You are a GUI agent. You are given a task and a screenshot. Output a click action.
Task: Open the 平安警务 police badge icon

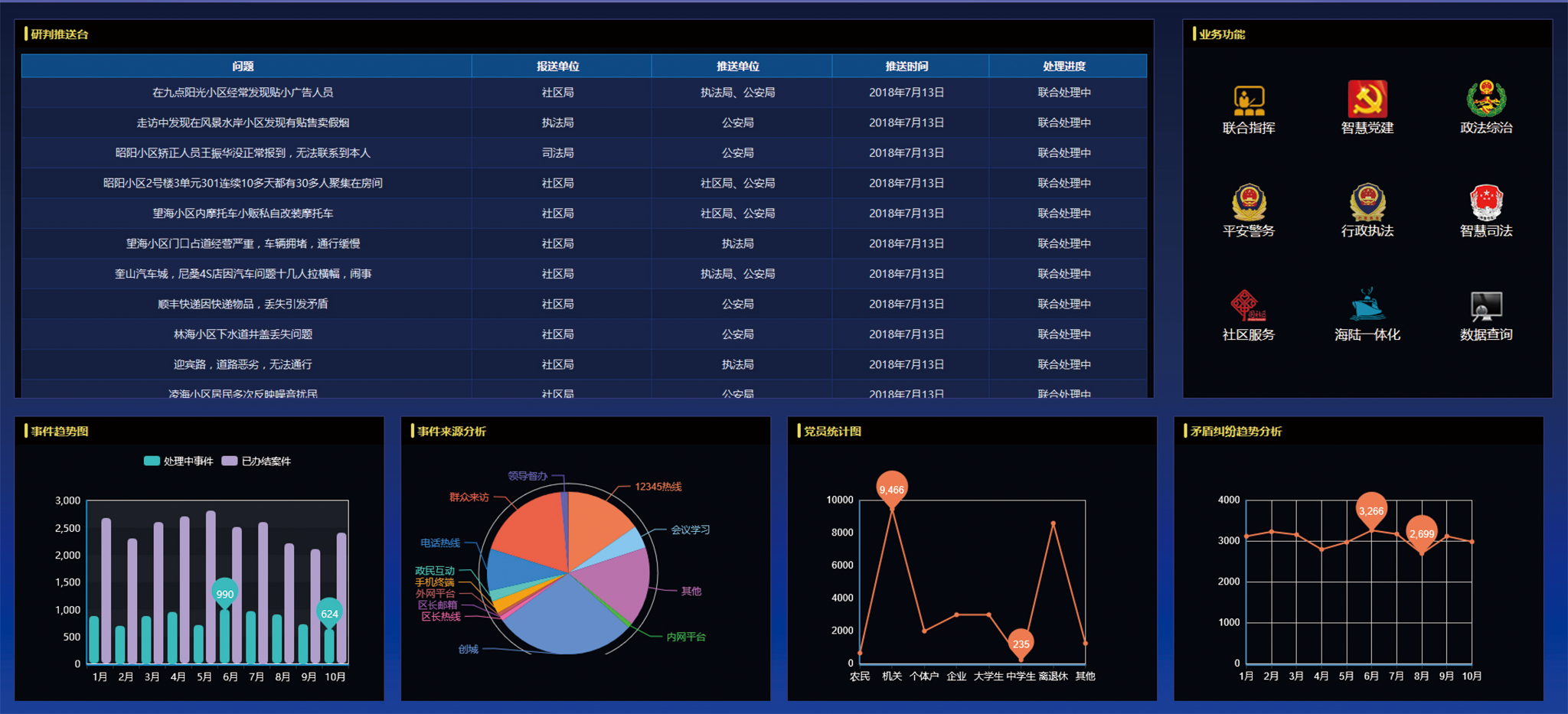(1248, 203)
